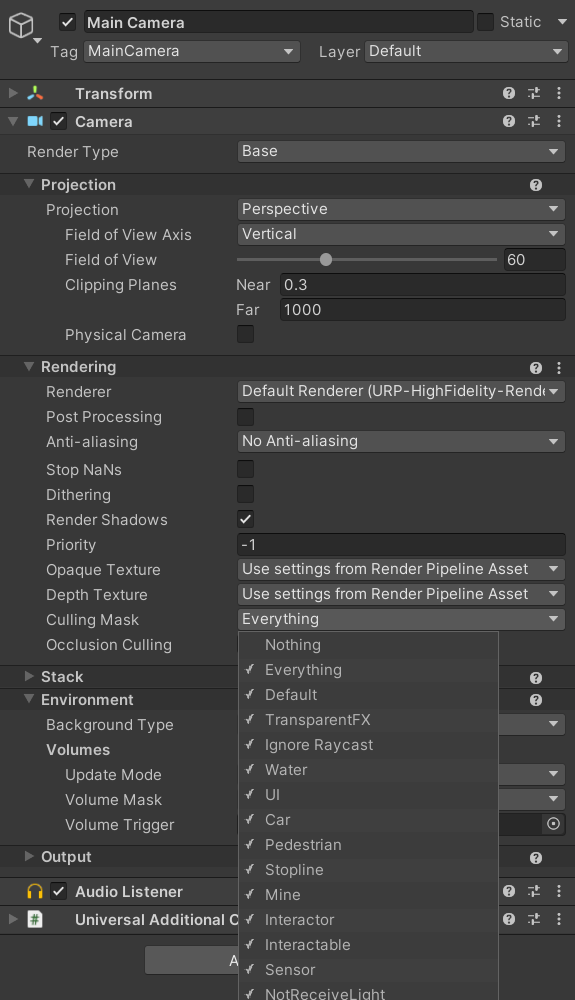The image size is (575, 1000).
Task: Open Camera component more options menu
Action: tap(559, 121)
